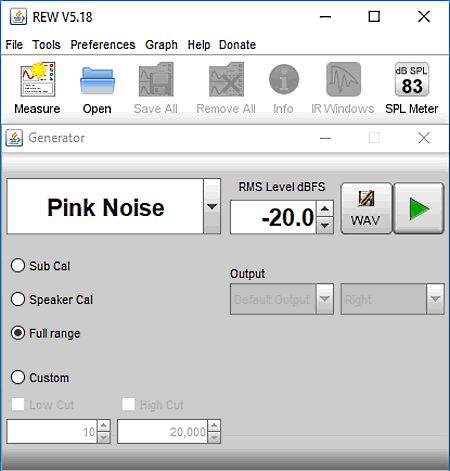Decrease the Low Cut frequency value
The height and width of the screenshot is (471, 450).
point(104,437)
